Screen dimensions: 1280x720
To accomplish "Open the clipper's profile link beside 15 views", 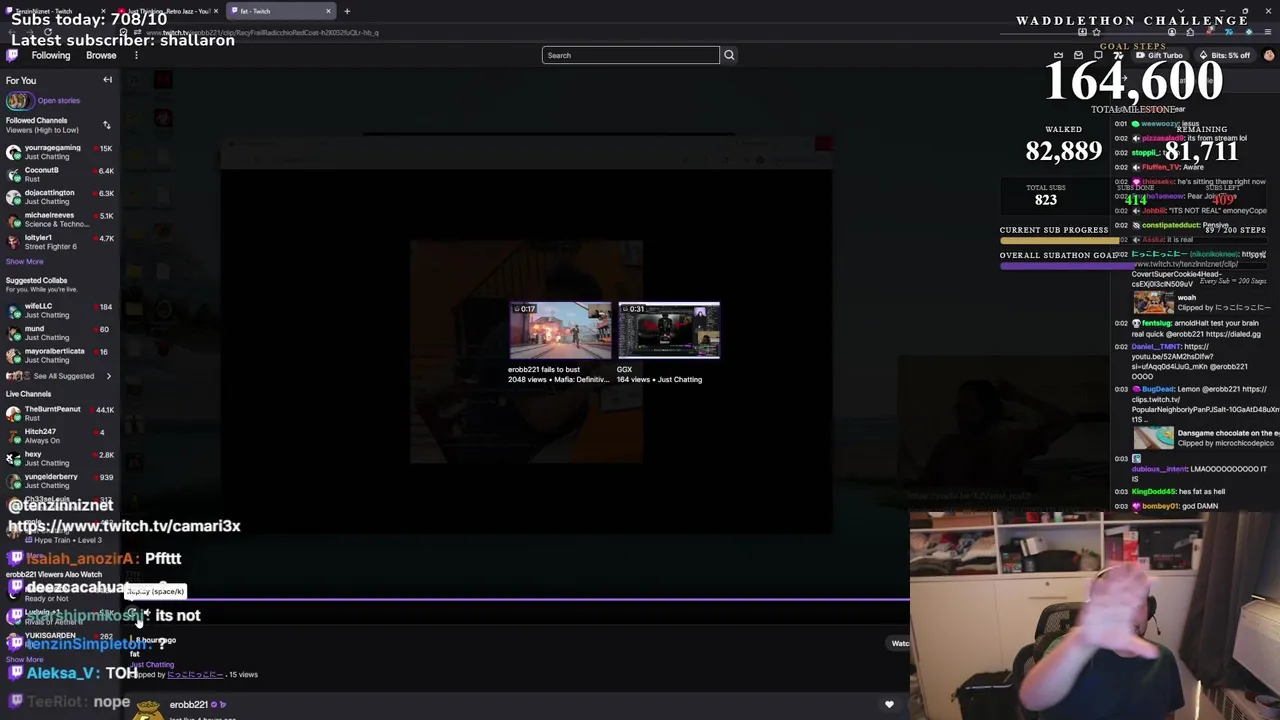I will [195, 674].
